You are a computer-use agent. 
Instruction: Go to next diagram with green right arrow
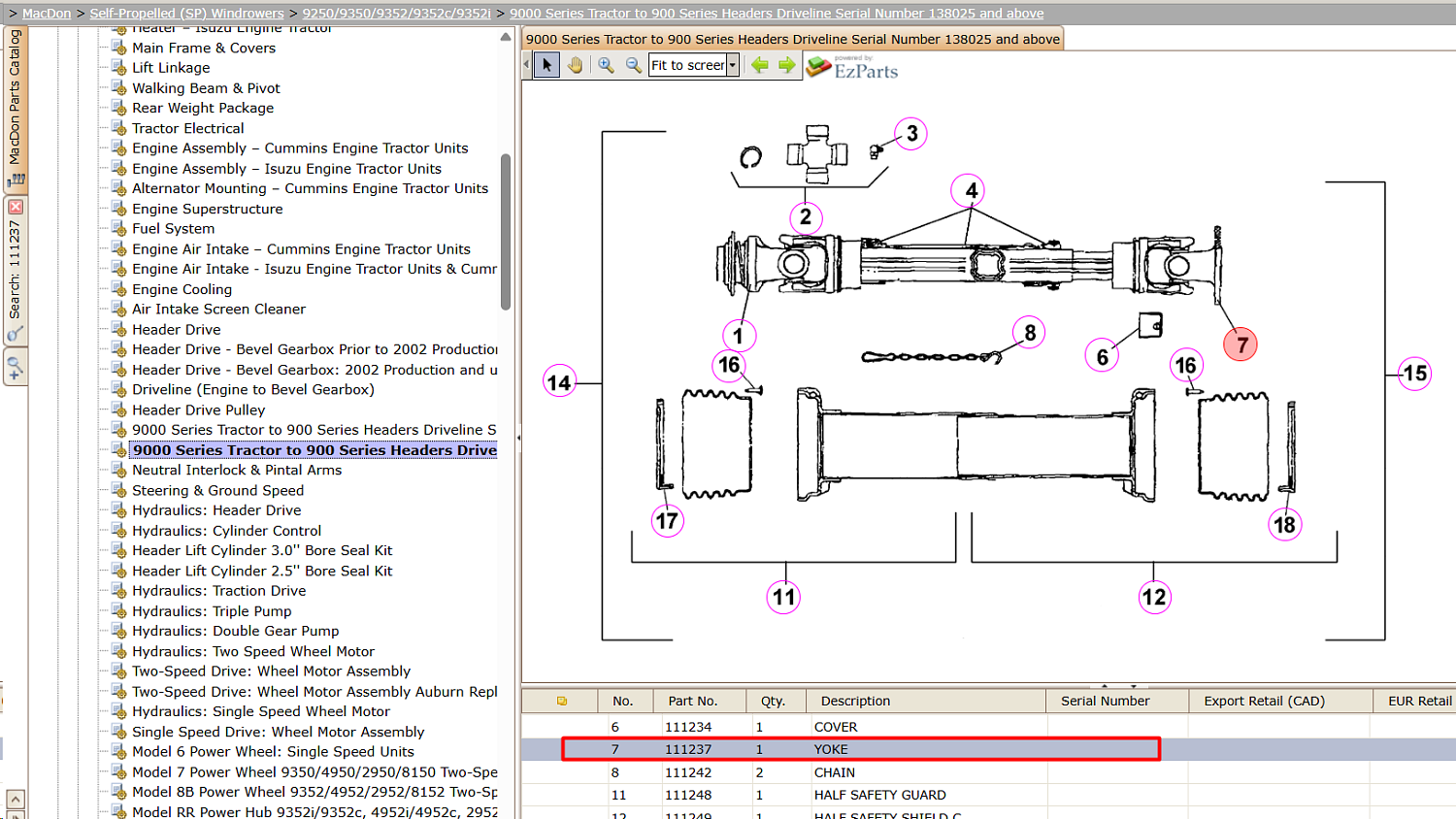[786, 65]
